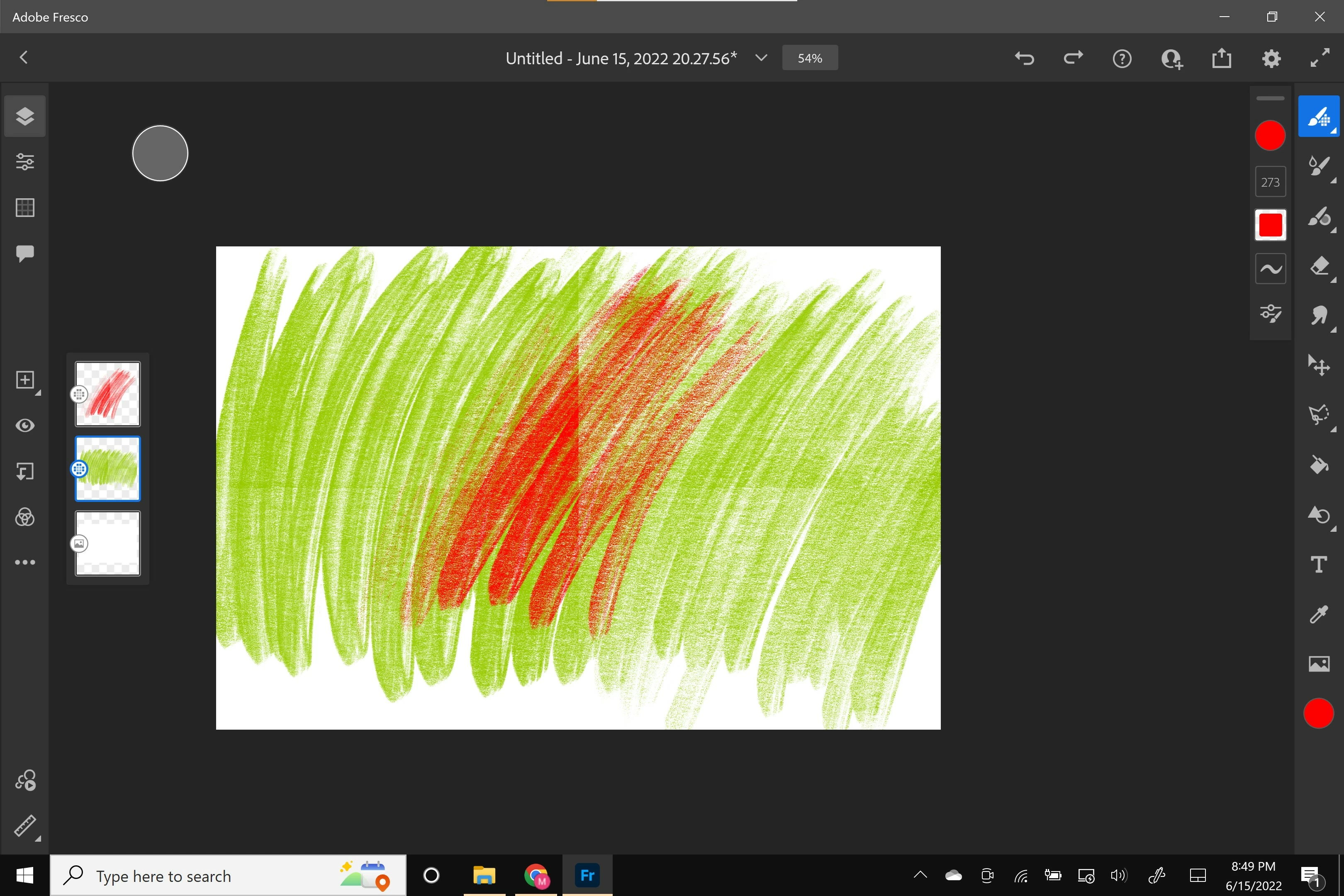
Task: Open the more layer actions menu
Action: 24,562
